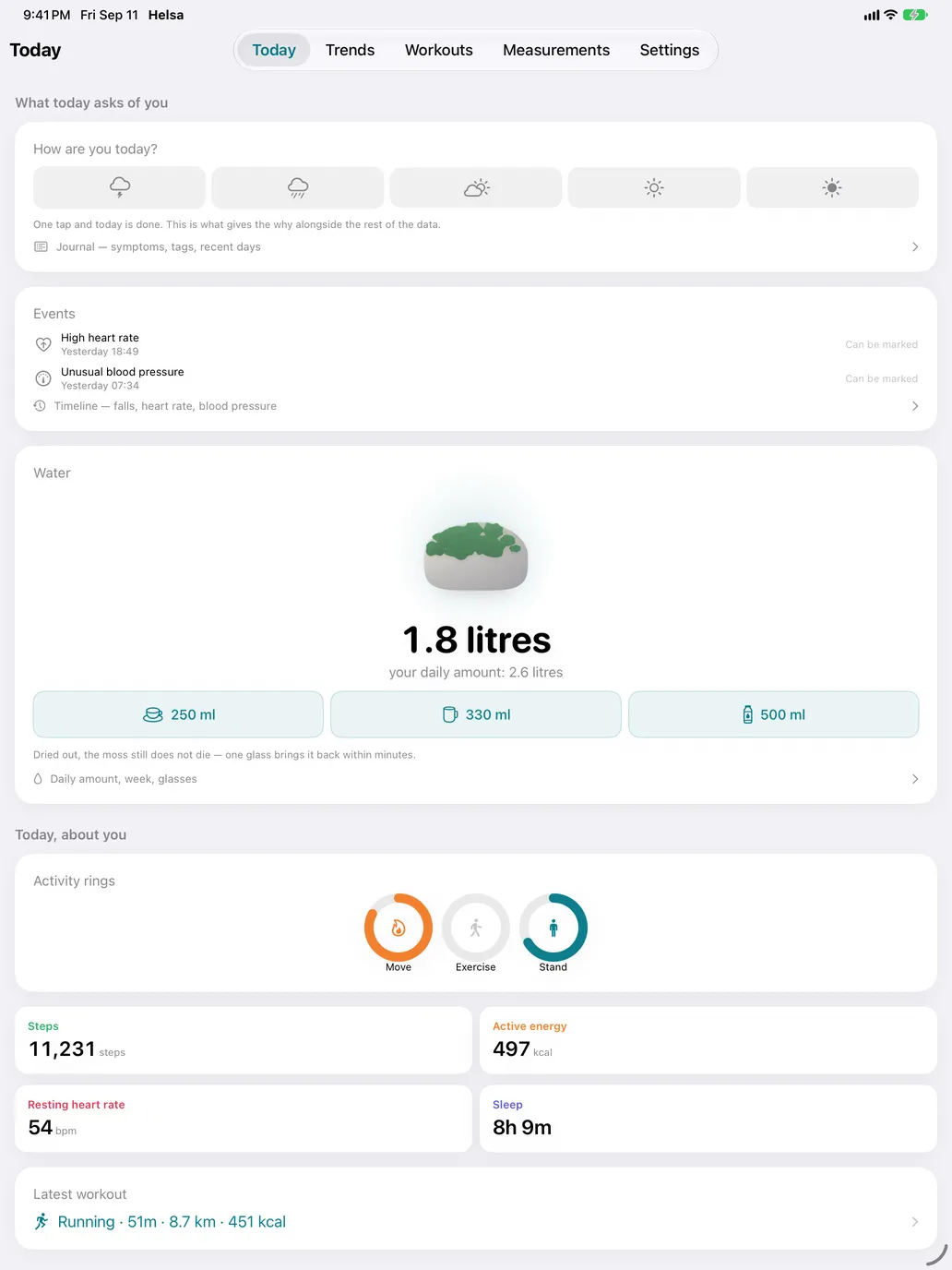Tap the Exercise activity ring

pyautogui.click(x=476, y=928)
